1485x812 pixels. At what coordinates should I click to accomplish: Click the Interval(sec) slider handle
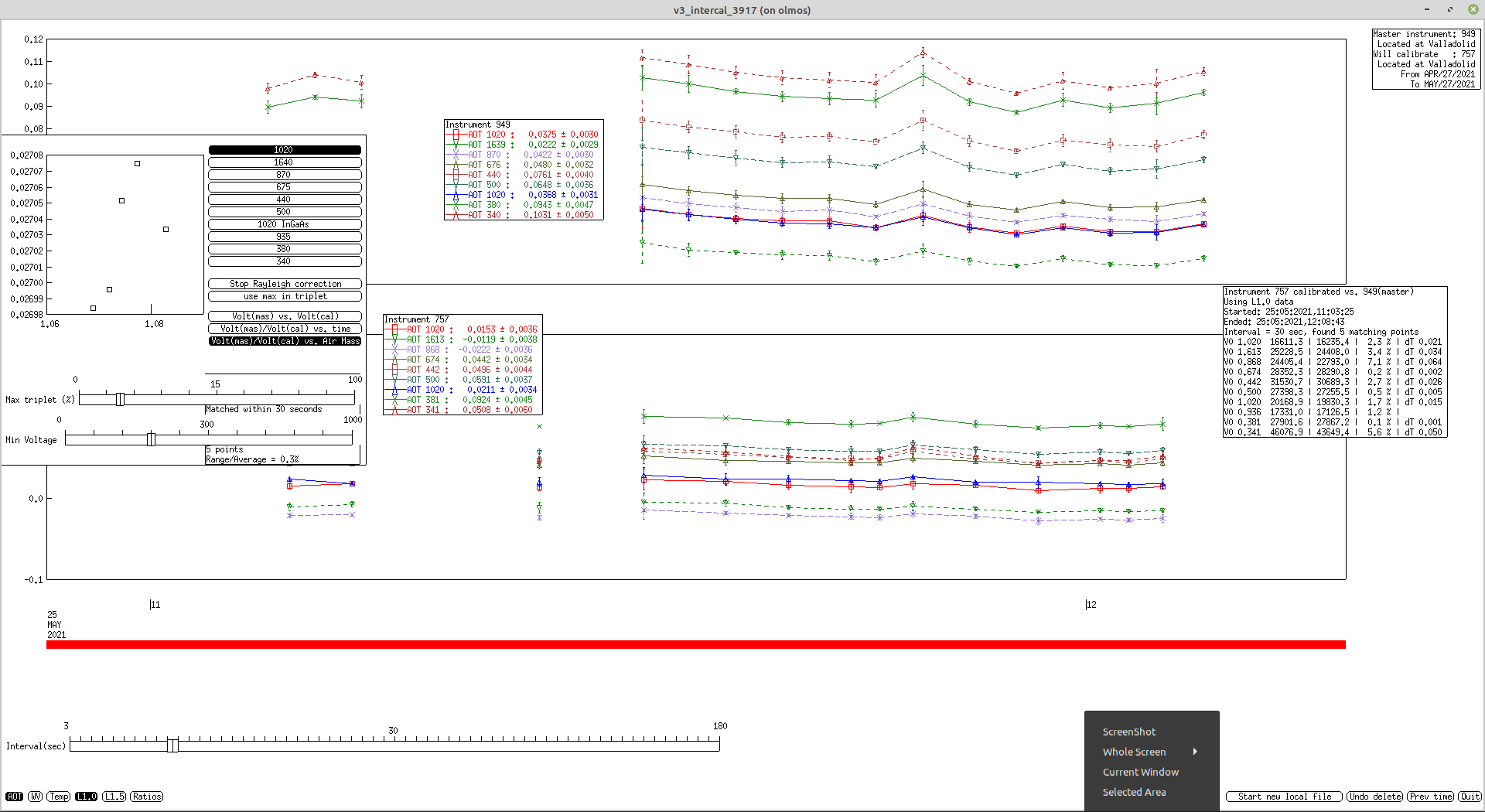(172, 745)
